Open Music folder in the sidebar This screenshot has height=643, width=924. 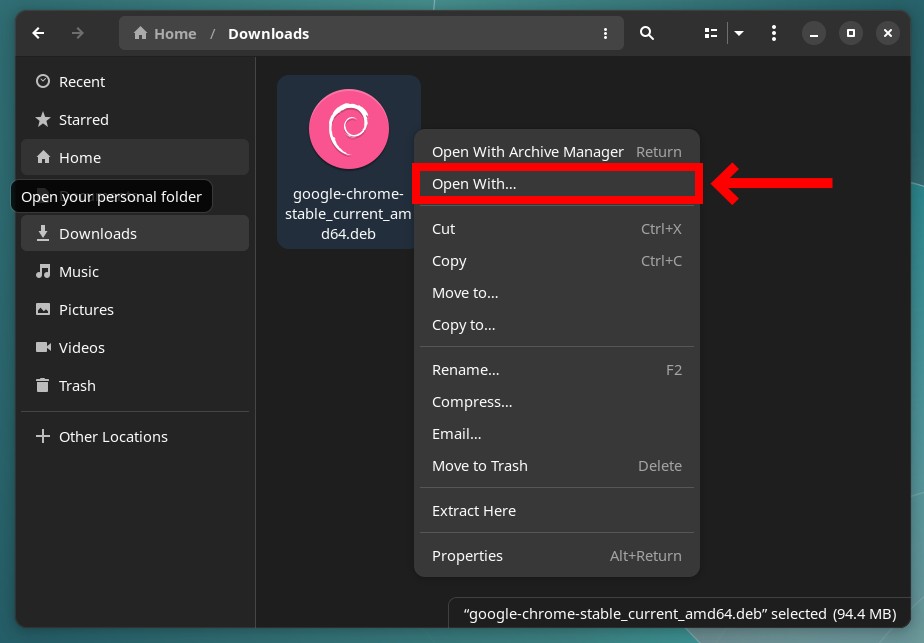tap(135, 272)
